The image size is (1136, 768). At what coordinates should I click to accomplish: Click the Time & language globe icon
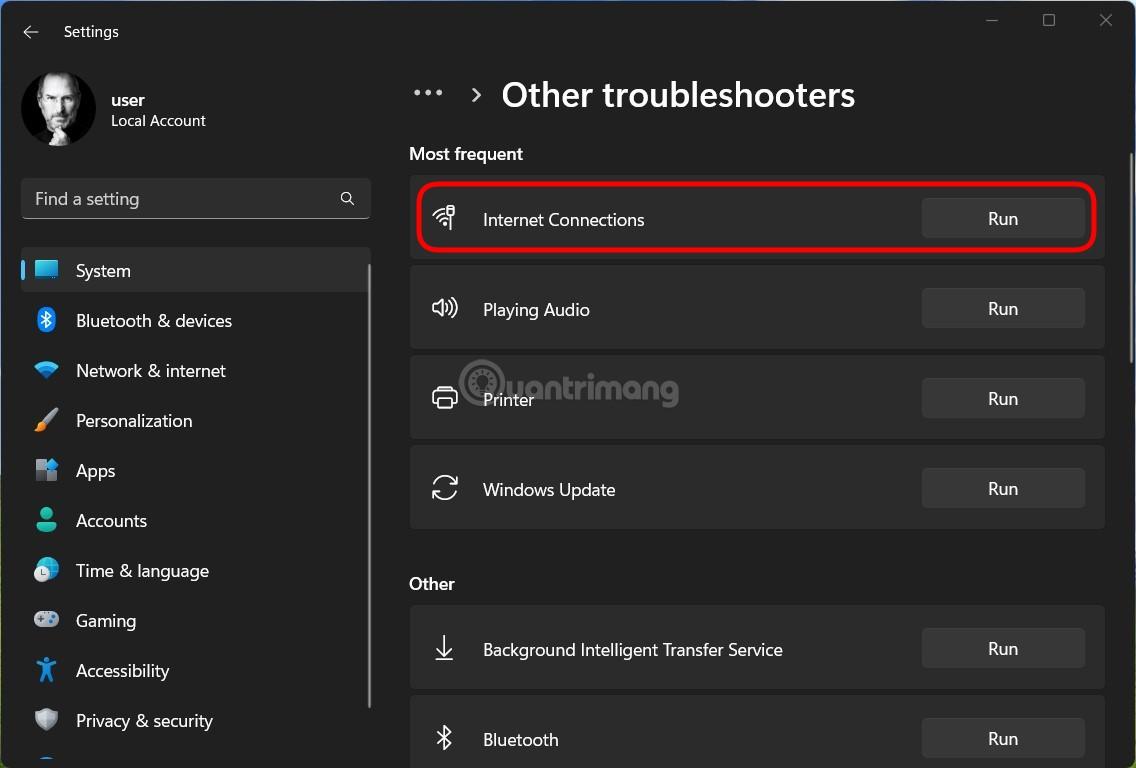click(x=46, y=570)
